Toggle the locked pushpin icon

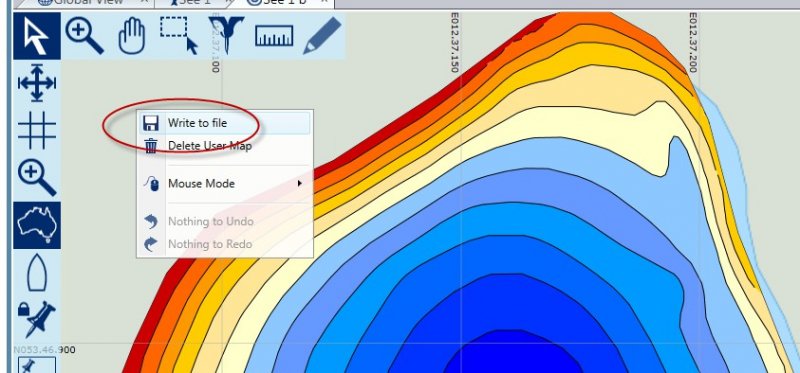click(x=36, y=319)
